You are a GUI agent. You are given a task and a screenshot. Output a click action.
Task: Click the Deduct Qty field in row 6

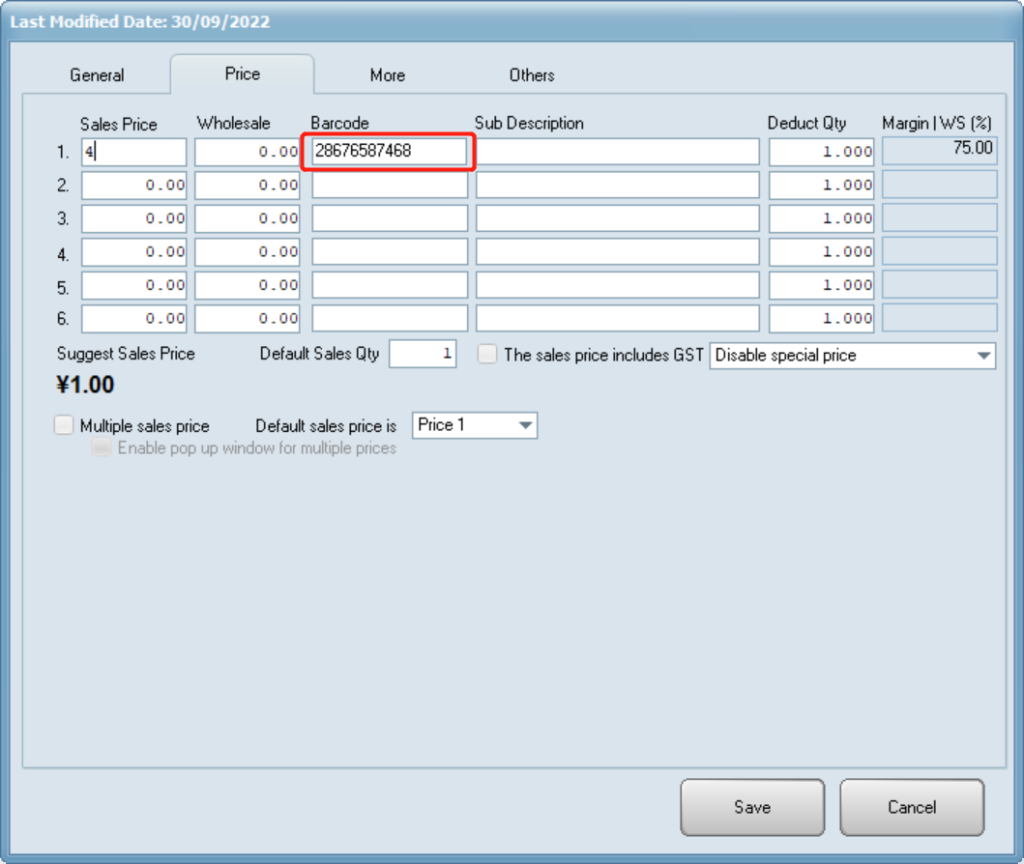pos(821,318)
